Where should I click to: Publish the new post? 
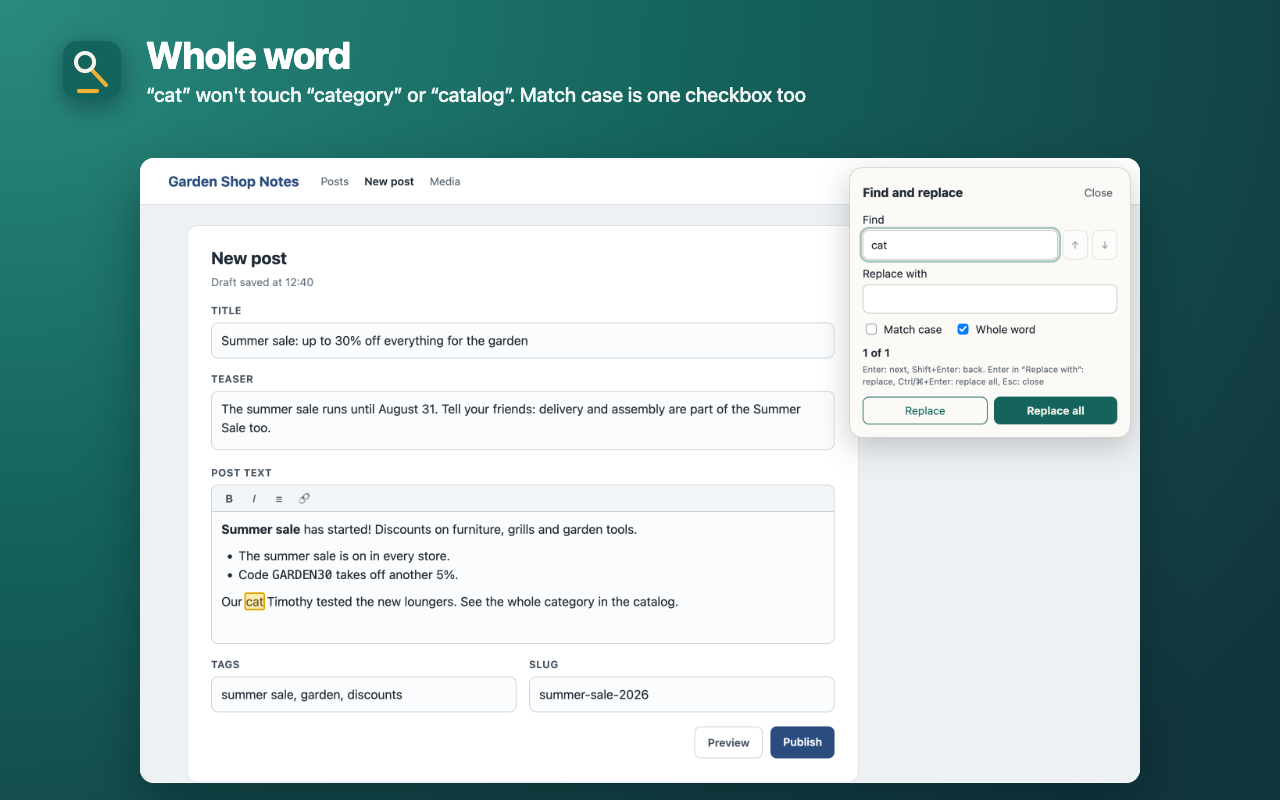(x=802, y=742)
